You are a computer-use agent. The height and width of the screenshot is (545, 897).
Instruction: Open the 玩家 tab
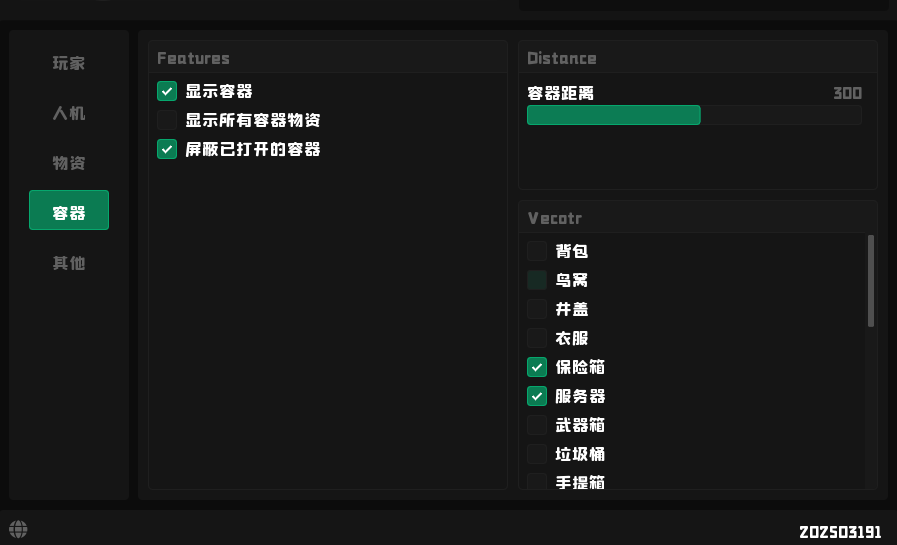(69, 63)
